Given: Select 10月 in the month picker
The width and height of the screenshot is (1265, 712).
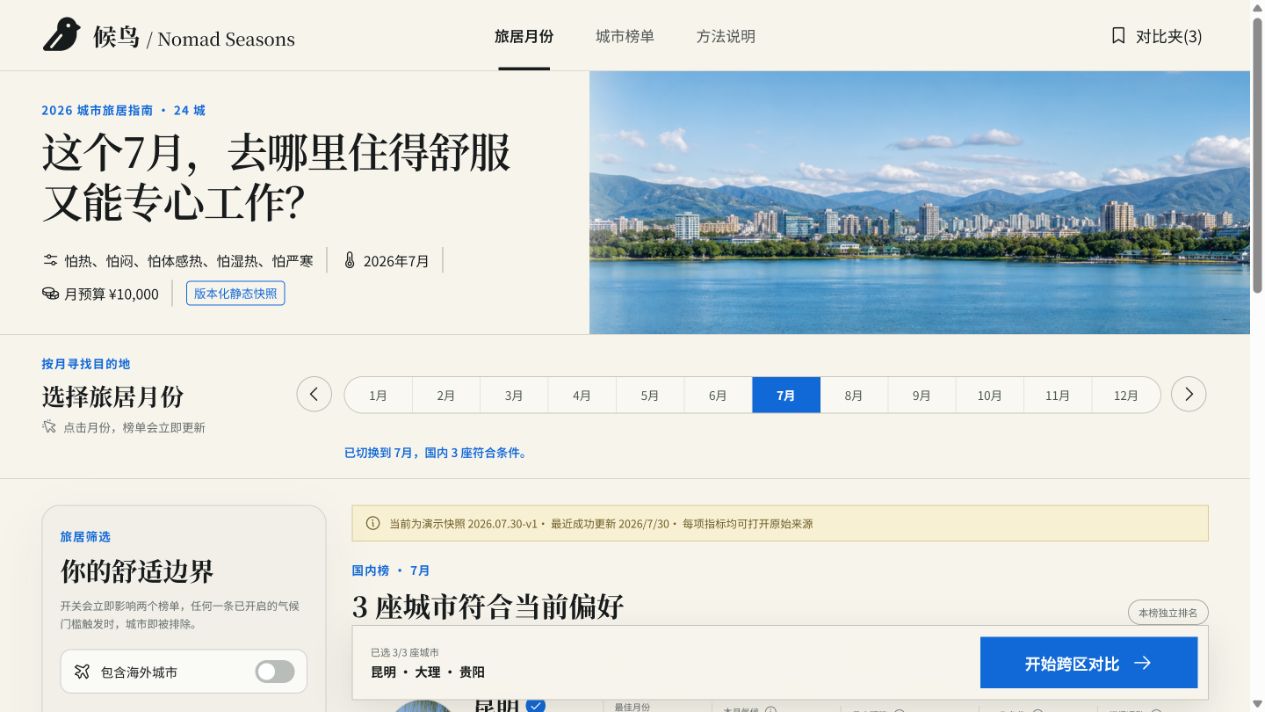Looking at the screenshot, I should click(x=990, y=395).
